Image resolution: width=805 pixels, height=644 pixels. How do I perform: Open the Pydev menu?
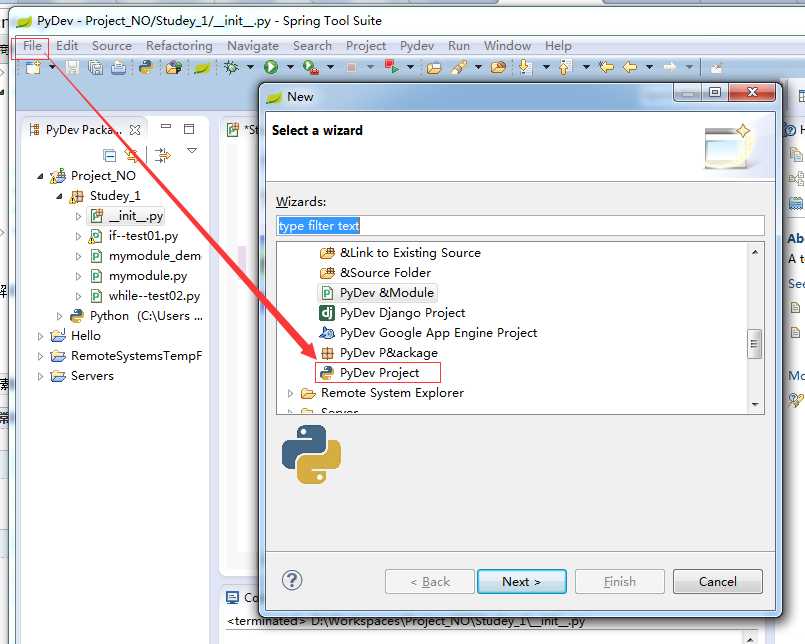click(x=417, y=46)
